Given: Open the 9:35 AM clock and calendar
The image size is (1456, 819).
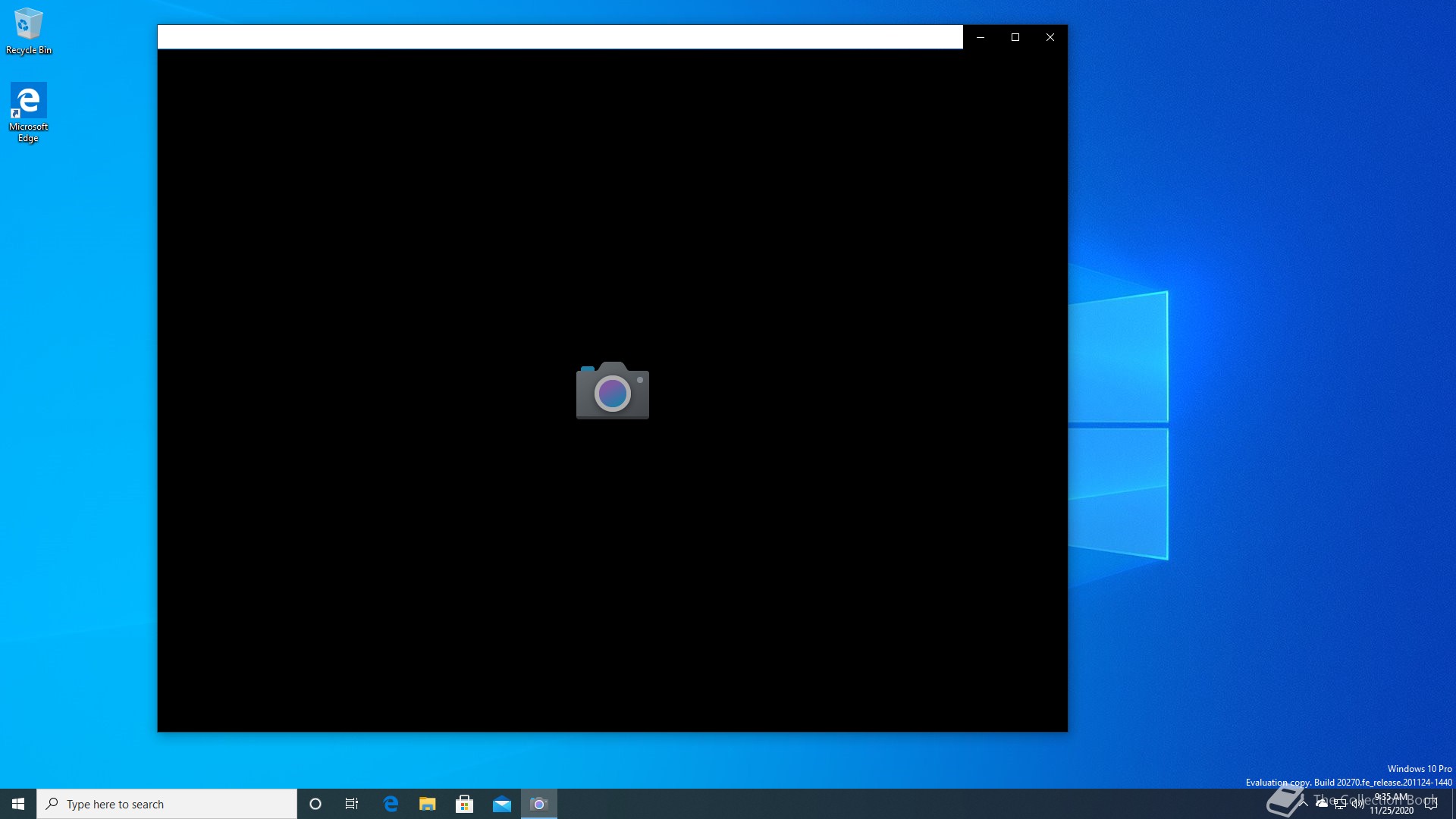Looking at the screenshot, I should 1392,804.
